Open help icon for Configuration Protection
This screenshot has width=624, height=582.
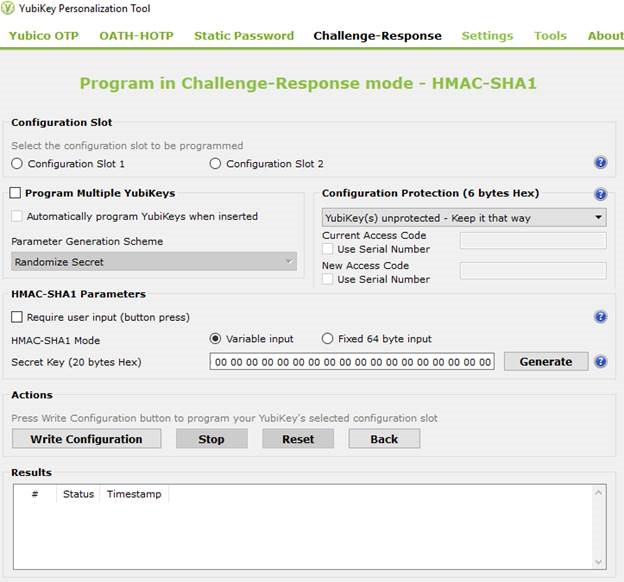click(x=601, y=194)
